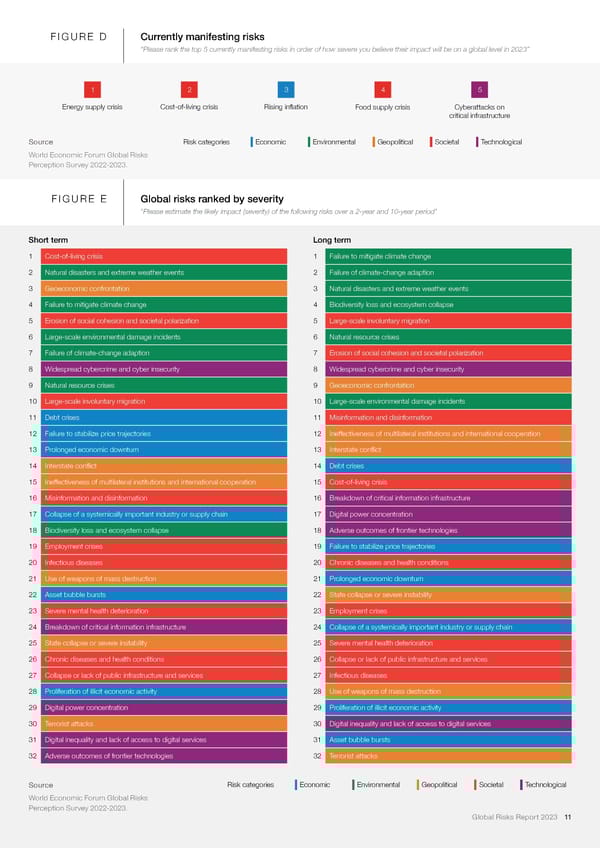Click the Long term column header

coord(332,240)
